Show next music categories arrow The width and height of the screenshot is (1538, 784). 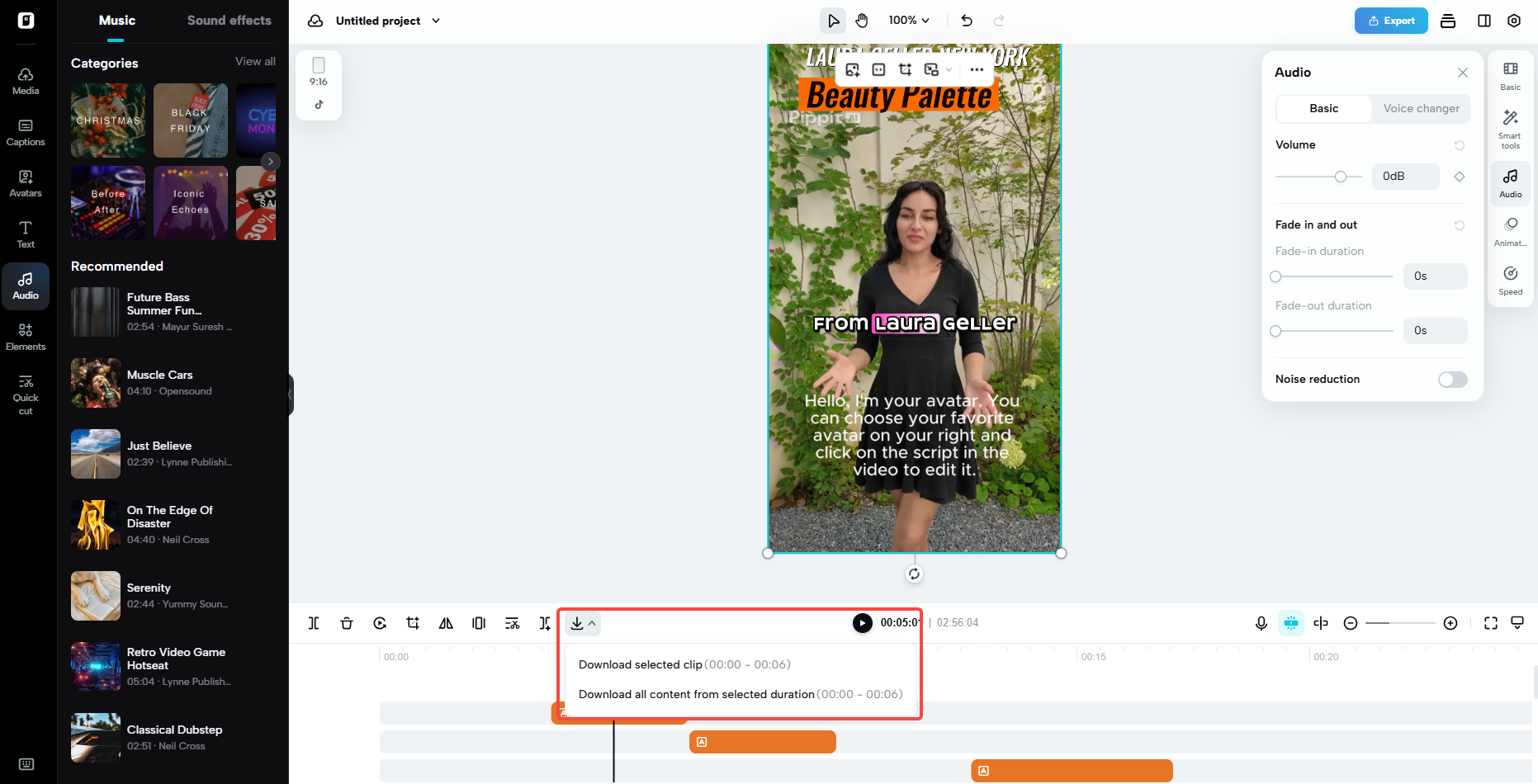(x=271, y=162)
